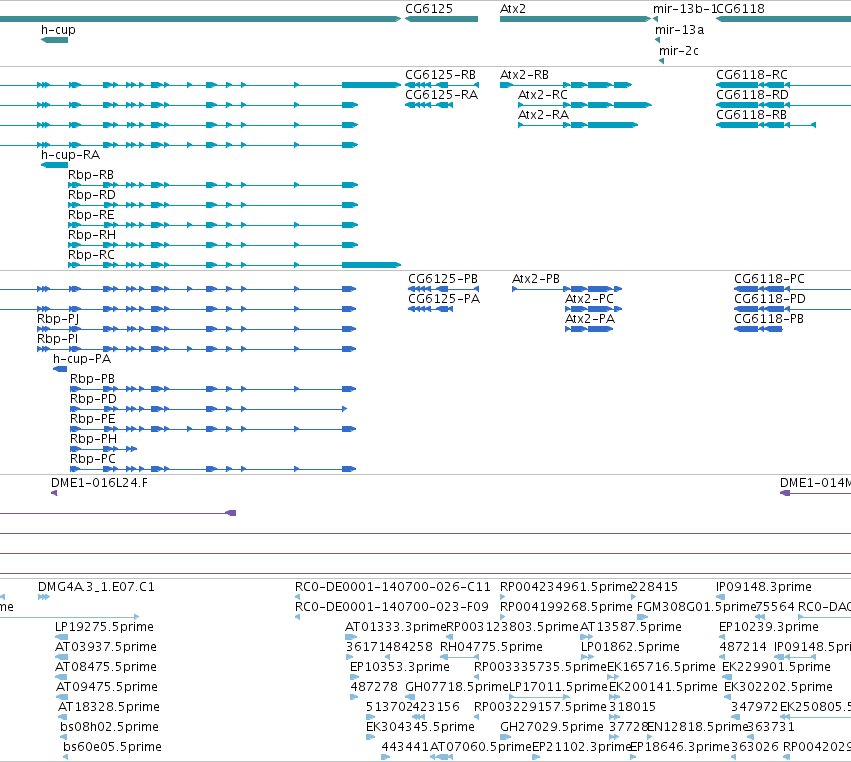Select the Atx2 gene label
Viewport: 851px width, 762px height.
513,9
